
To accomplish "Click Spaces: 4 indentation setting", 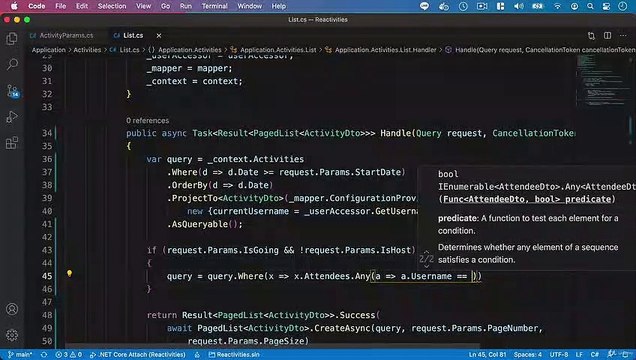I will (527, 355).
